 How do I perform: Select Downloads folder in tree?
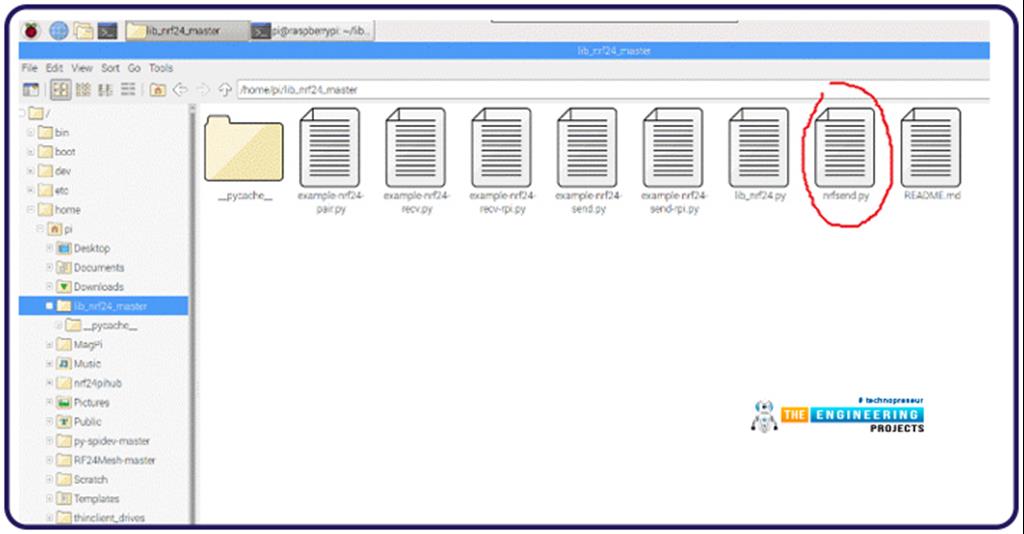click(x=90, y=287)
